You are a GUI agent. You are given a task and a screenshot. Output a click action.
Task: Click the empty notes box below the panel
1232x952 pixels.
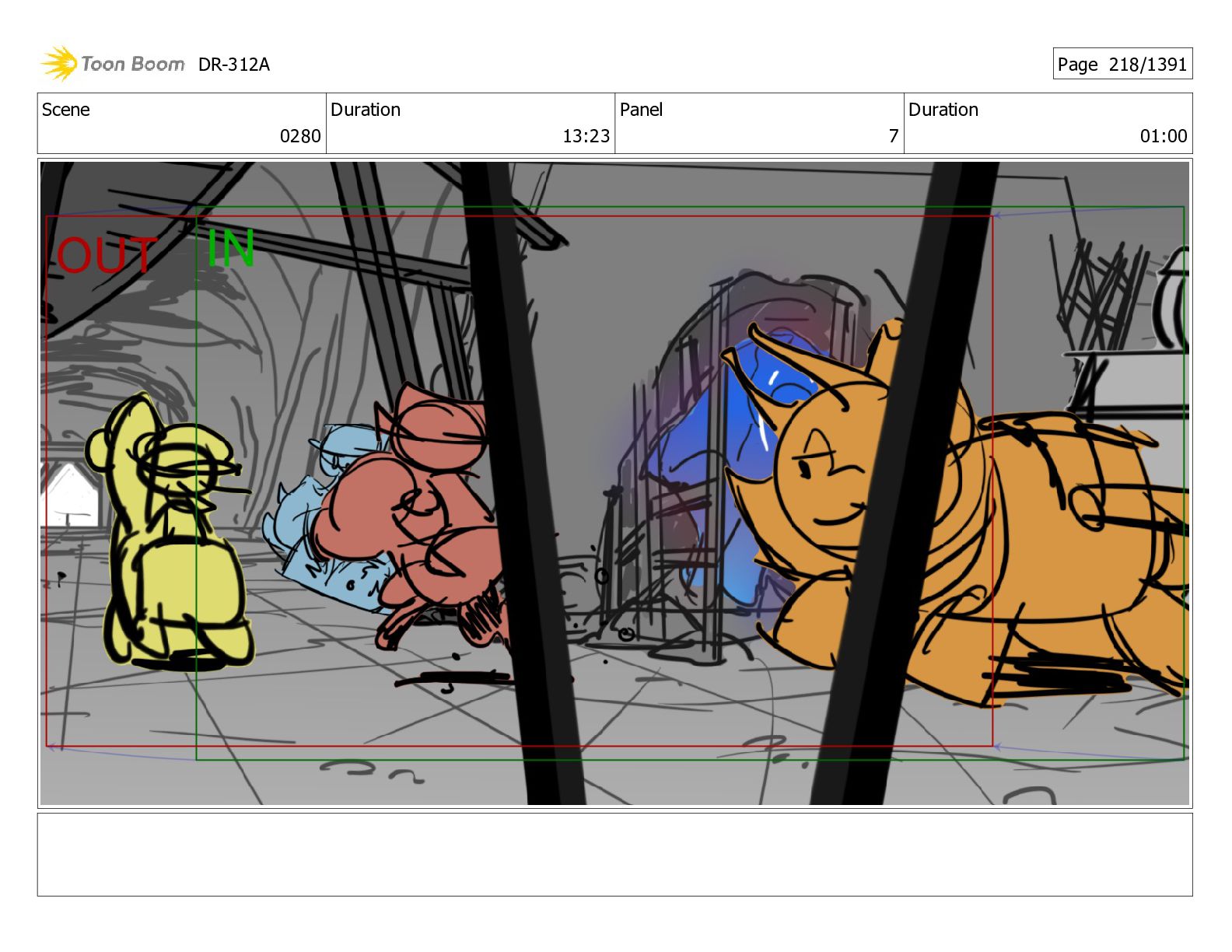point(614,855)
